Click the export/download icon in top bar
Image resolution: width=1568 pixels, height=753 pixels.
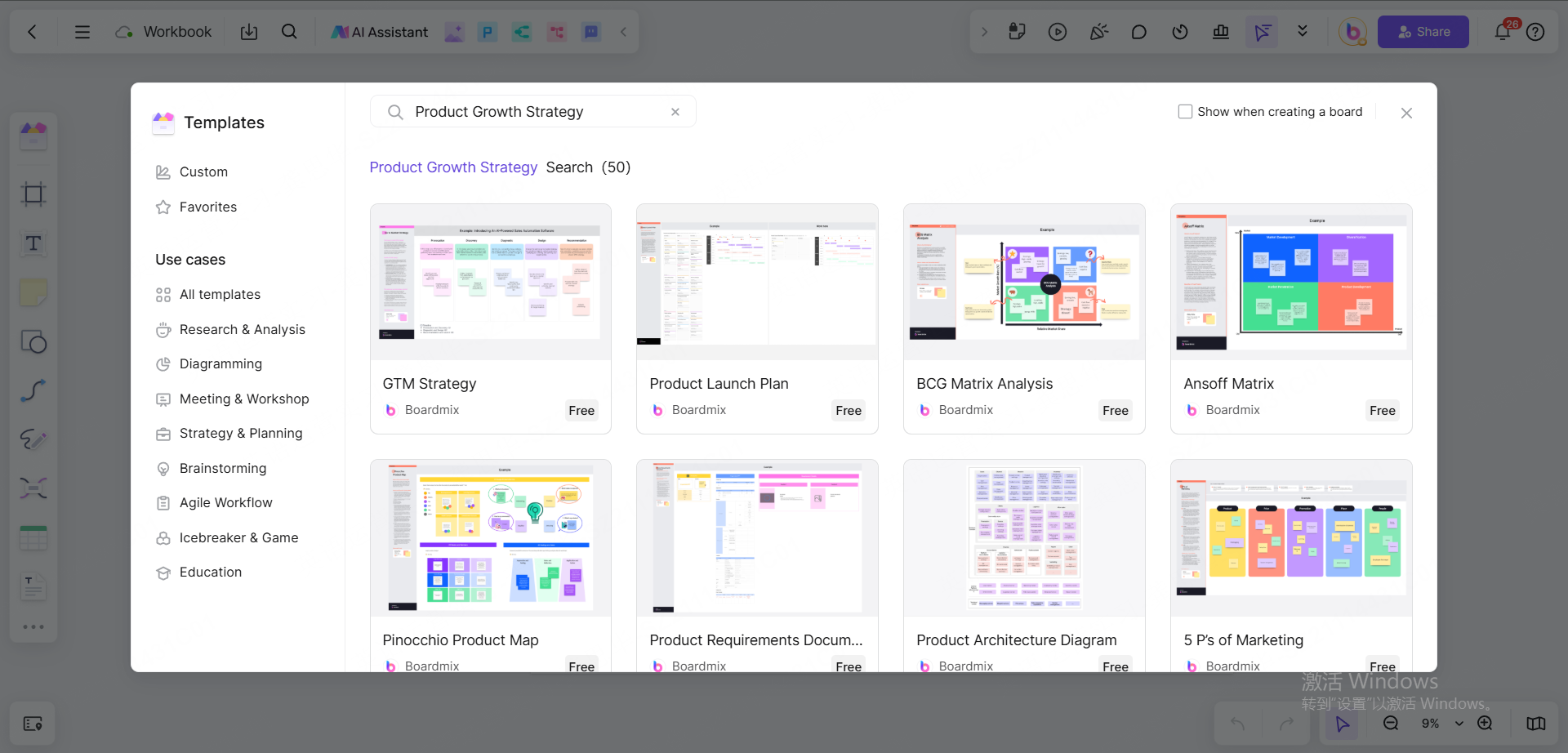[249, 32]
